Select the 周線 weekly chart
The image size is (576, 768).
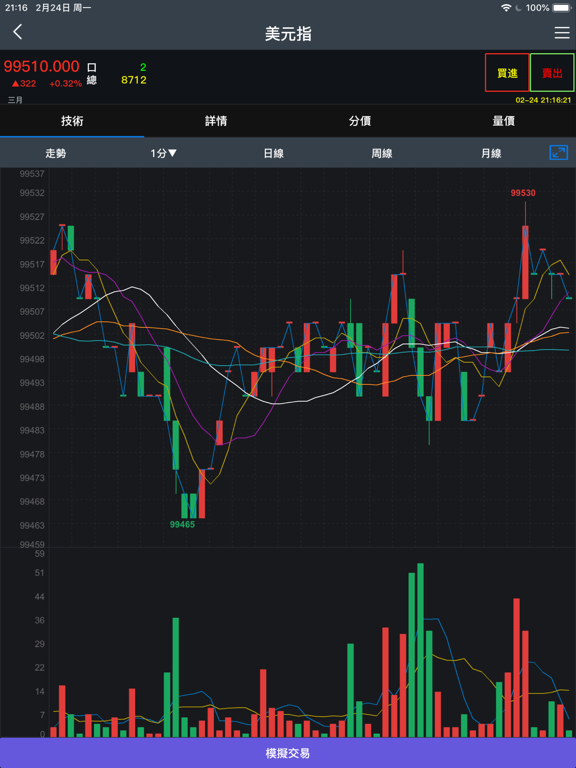click(382, 153)
